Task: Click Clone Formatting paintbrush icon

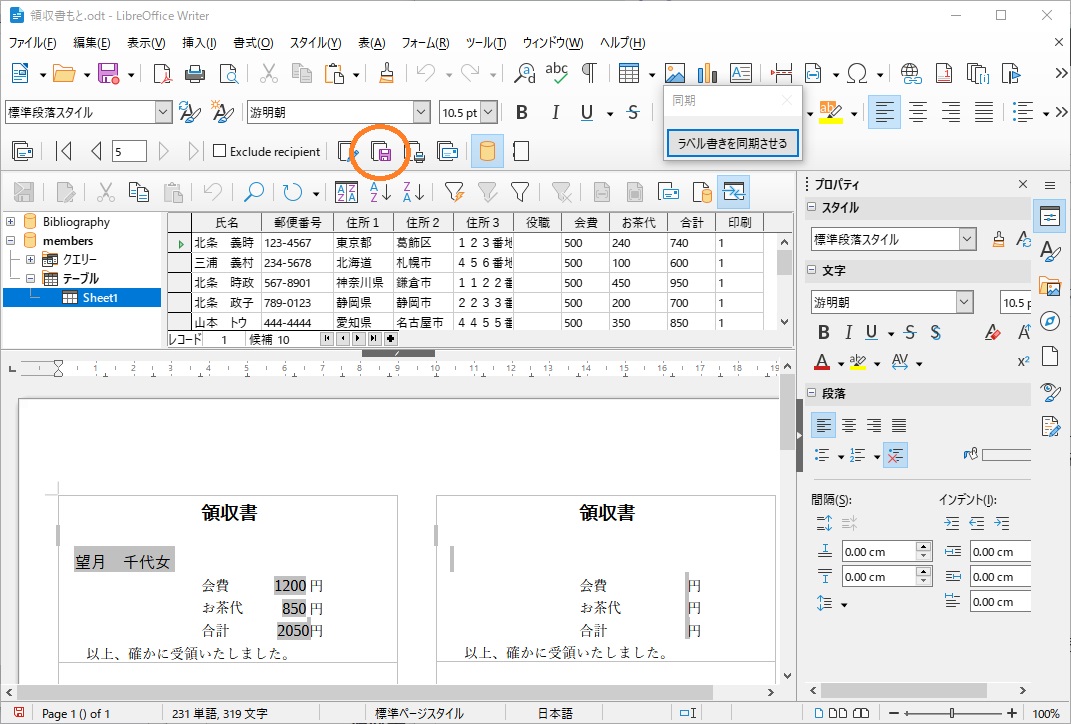Action: pos(386,73)
